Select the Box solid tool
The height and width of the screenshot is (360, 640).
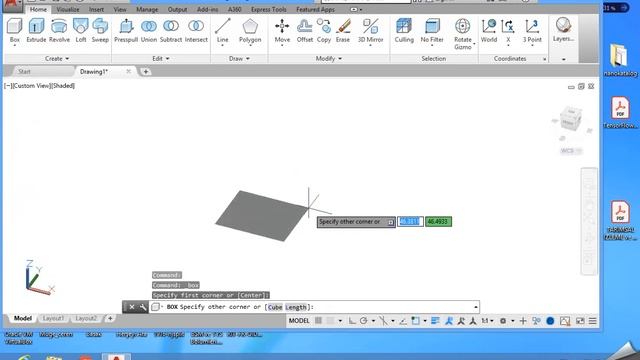[15, 31]
